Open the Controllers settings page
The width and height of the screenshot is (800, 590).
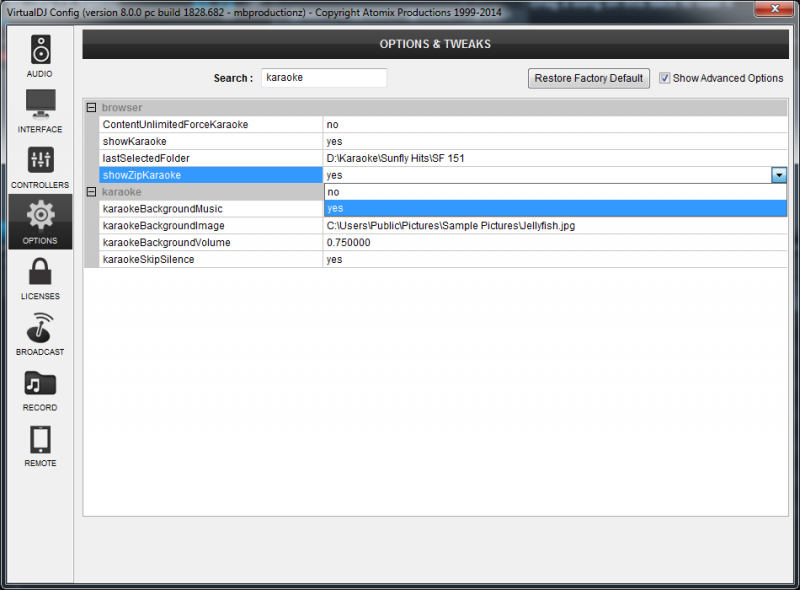pos(40,167)
